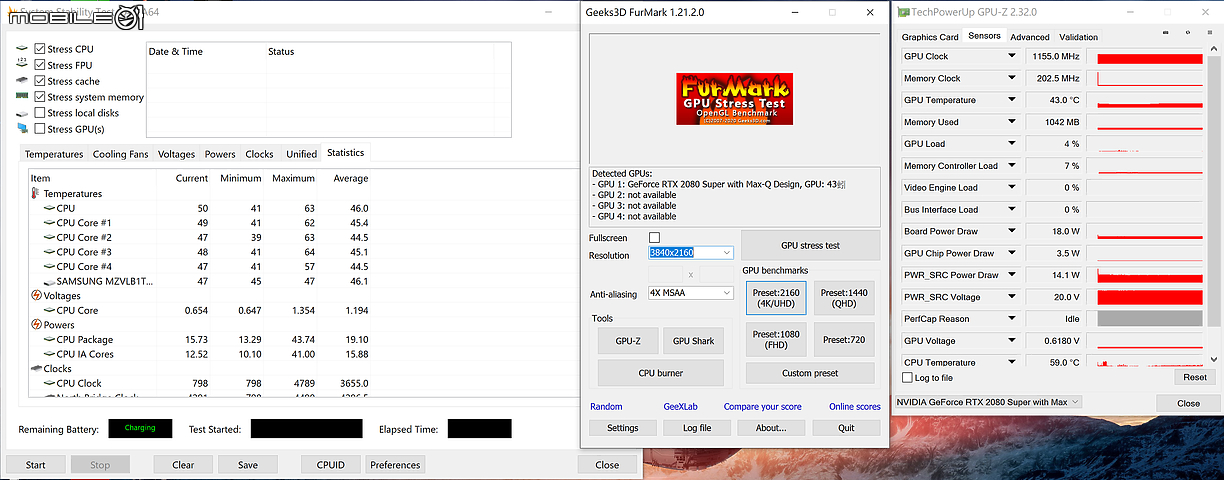Click the chip icon of CPU Package row
The height and width of the screenshot is (480, 1224).
click(49, 340)
